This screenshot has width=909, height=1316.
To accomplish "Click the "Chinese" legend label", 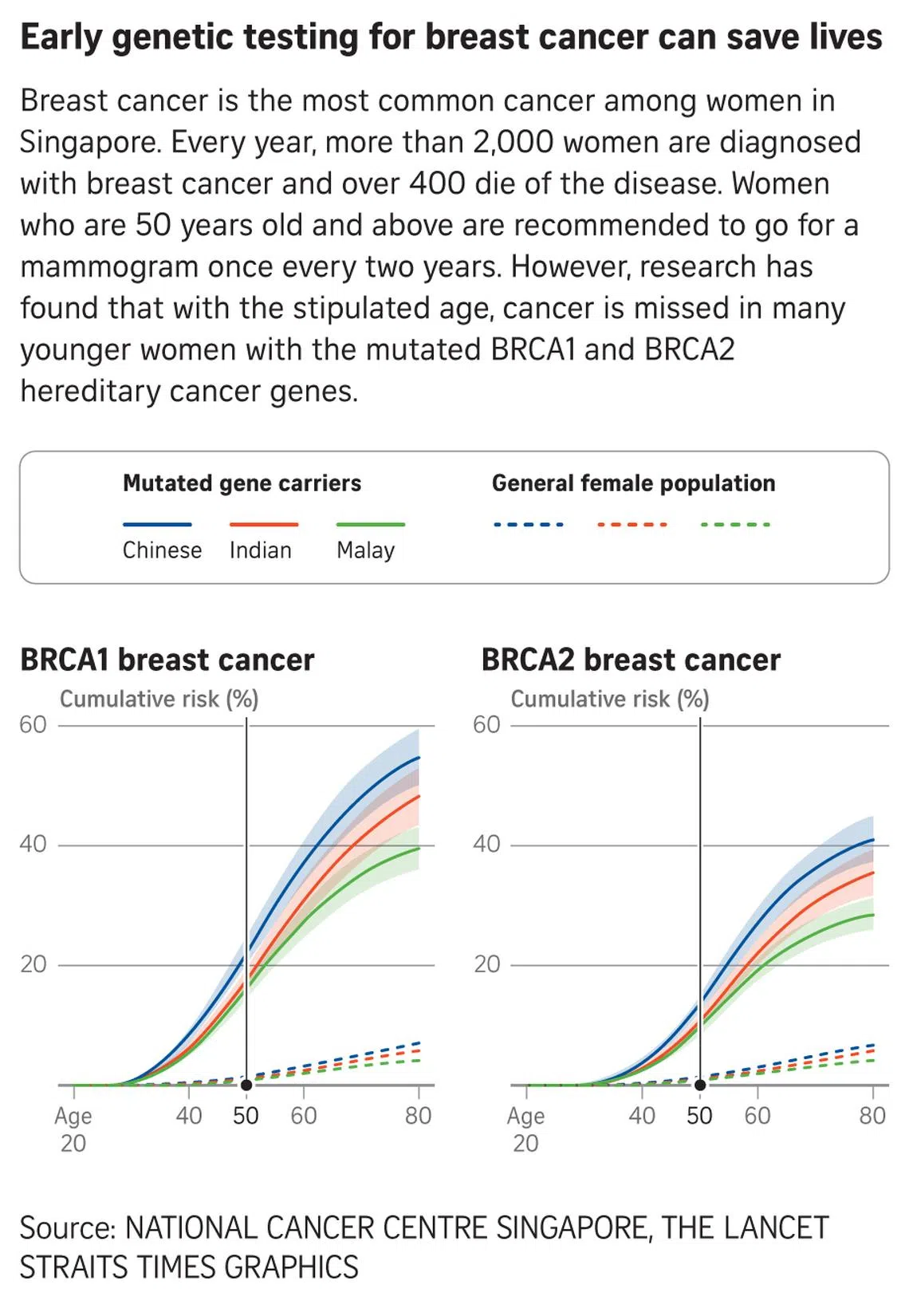I will (x=162, y=550).
